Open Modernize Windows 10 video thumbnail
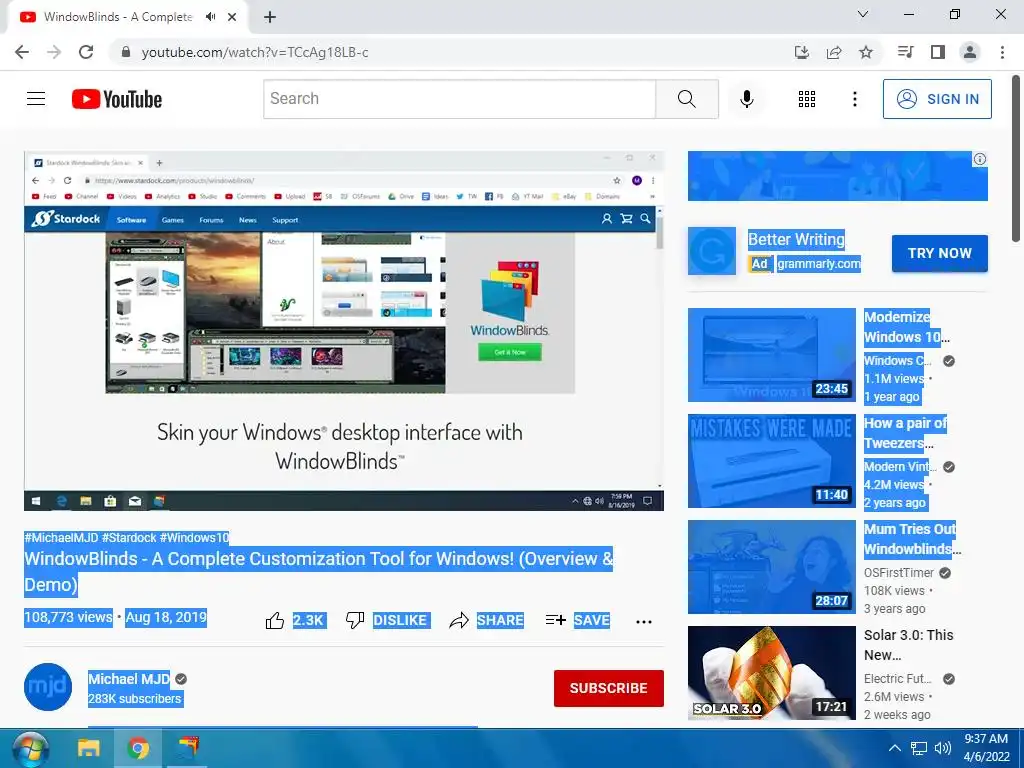Screen dimensions: 1024x768 (771, 355)
